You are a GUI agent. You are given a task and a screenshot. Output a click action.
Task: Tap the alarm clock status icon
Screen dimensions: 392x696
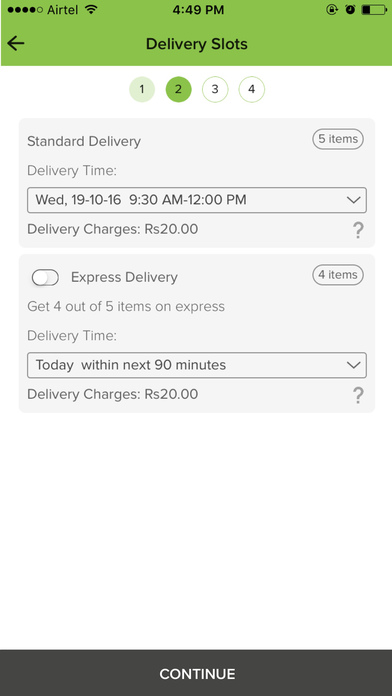[350, 9]
